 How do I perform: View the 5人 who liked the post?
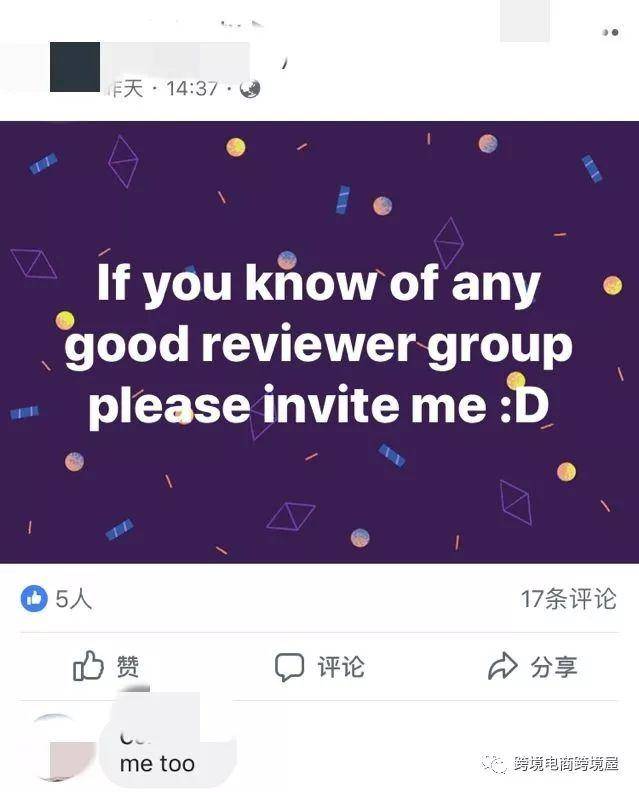click(74, 599)
